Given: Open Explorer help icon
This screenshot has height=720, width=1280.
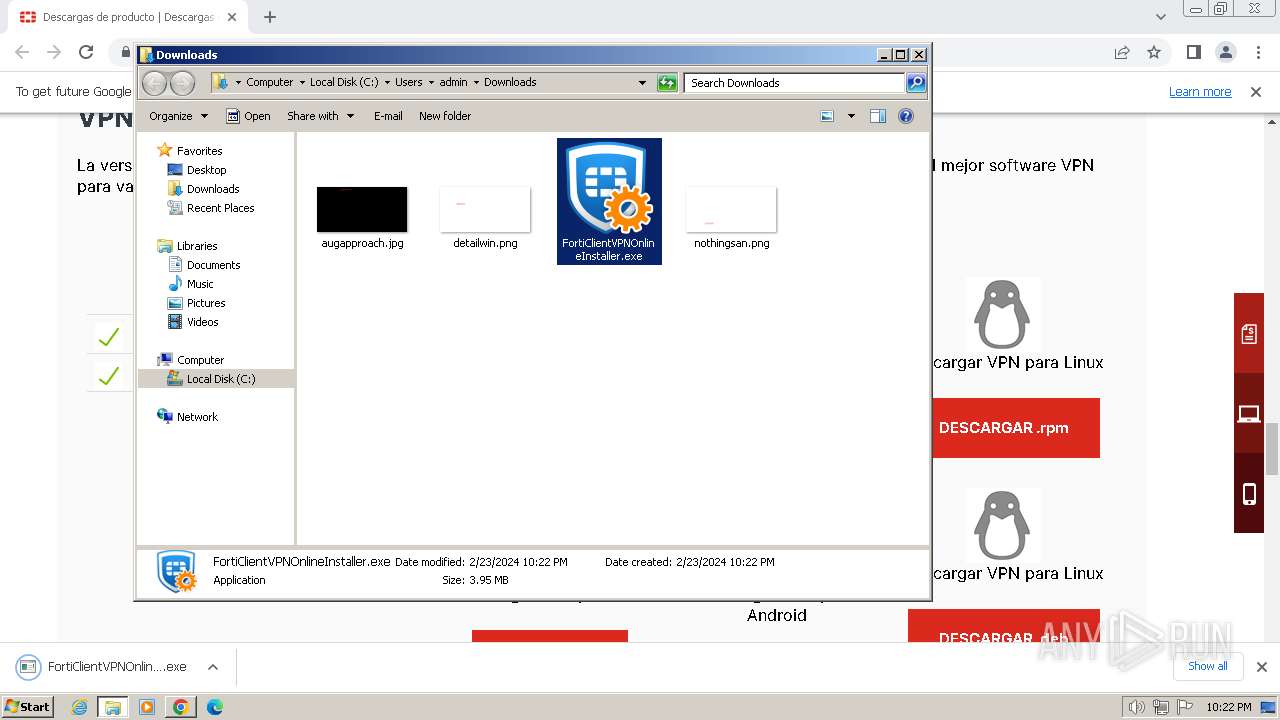Looking at the screenshot, I should tap(906, 116).
